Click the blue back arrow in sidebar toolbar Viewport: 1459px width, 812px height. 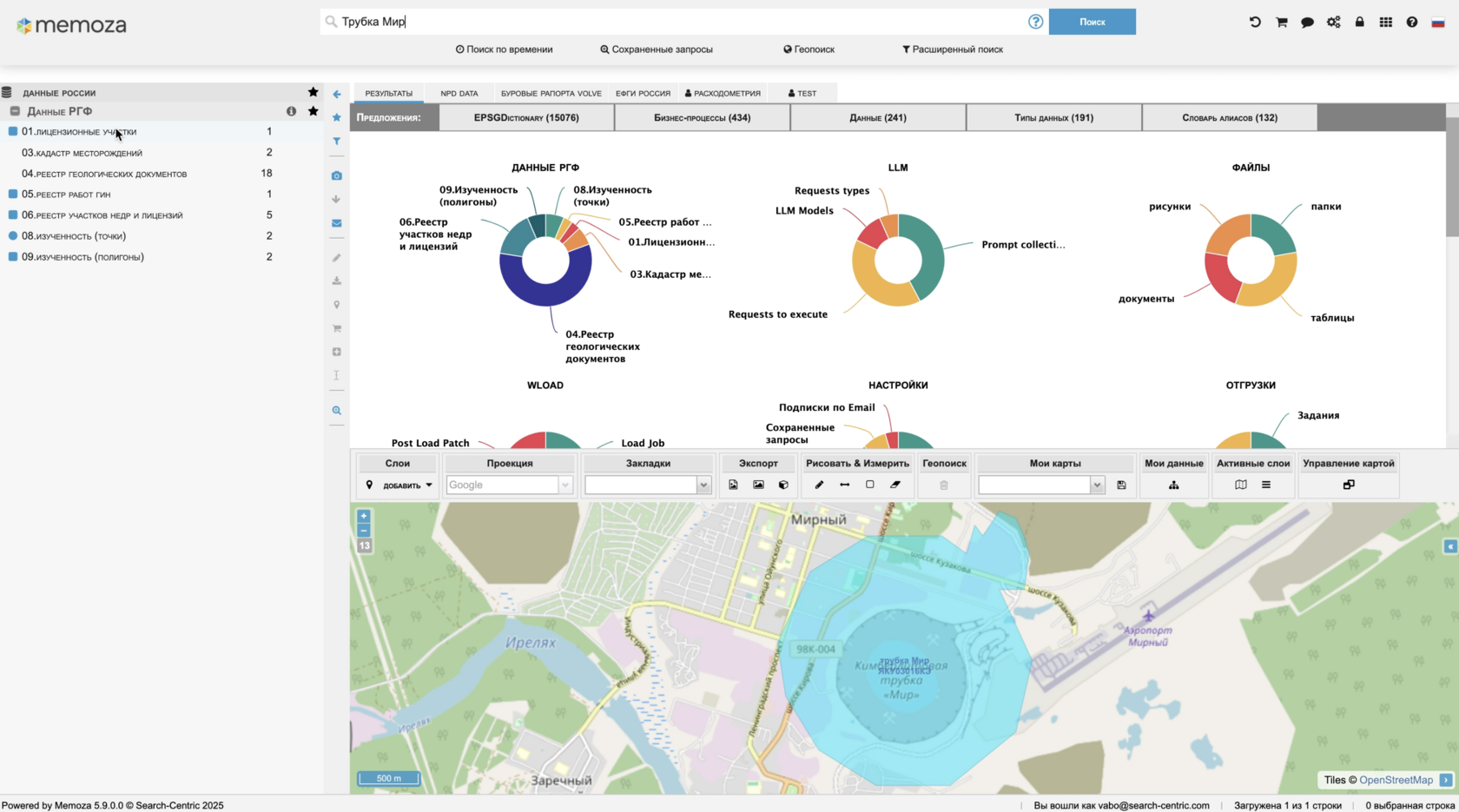pos(337,94)
